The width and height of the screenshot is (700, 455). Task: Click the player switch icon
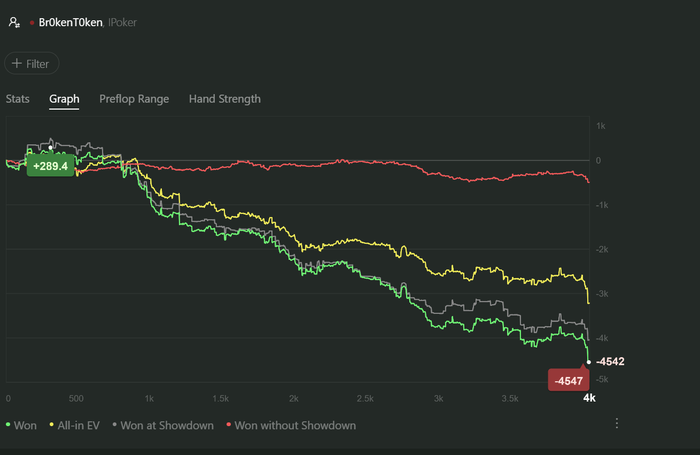pyautogui.click(x=15, y=20)
